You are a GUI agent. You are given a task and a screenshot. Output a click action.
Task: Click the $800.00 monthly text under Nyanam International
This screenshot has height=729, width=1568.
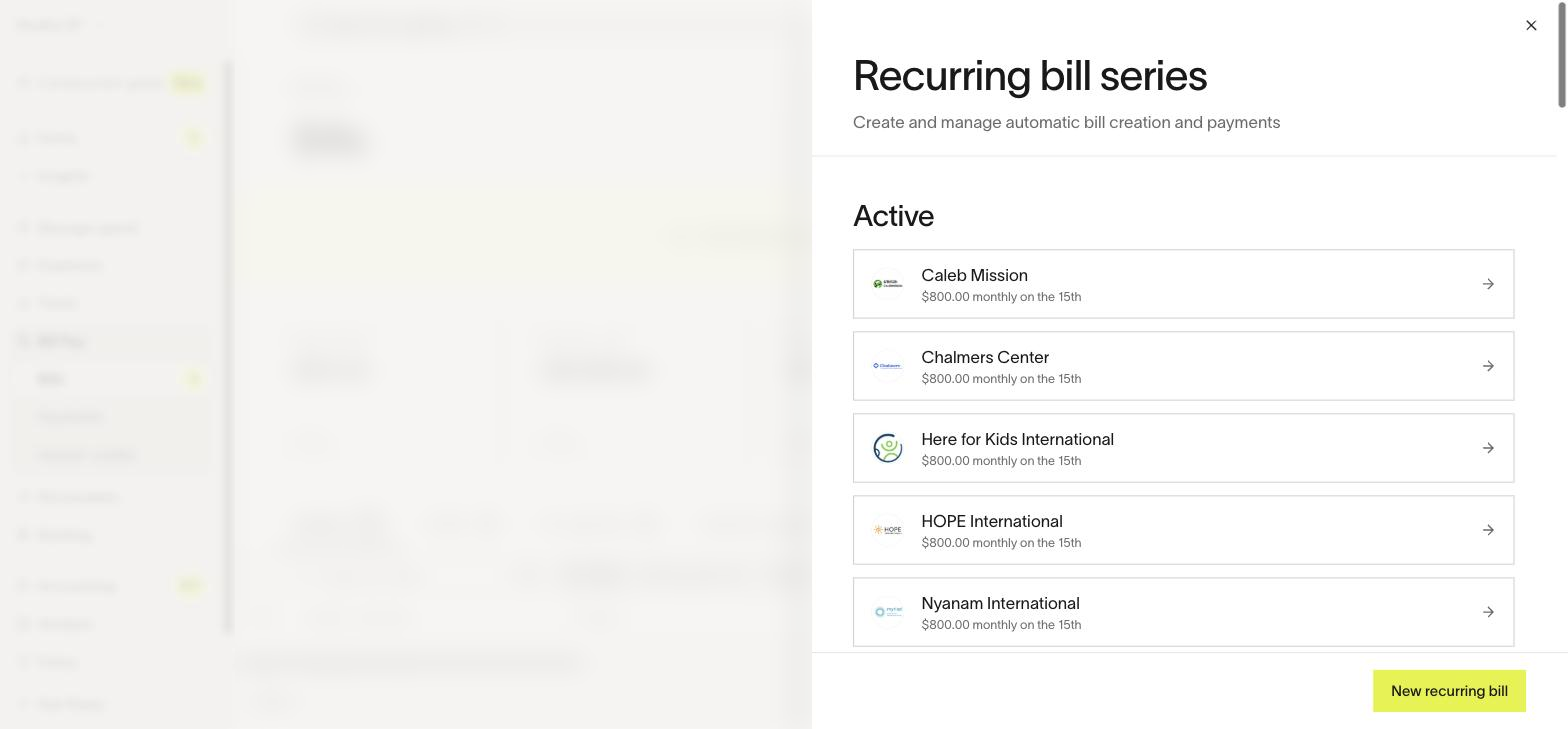click(1001, 625)
